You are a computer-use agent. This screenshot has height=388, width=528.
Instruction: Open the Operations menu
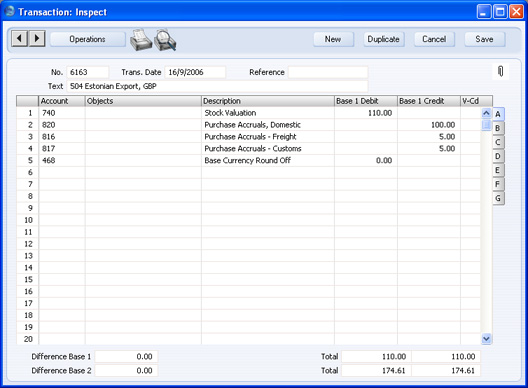(87, 39)
